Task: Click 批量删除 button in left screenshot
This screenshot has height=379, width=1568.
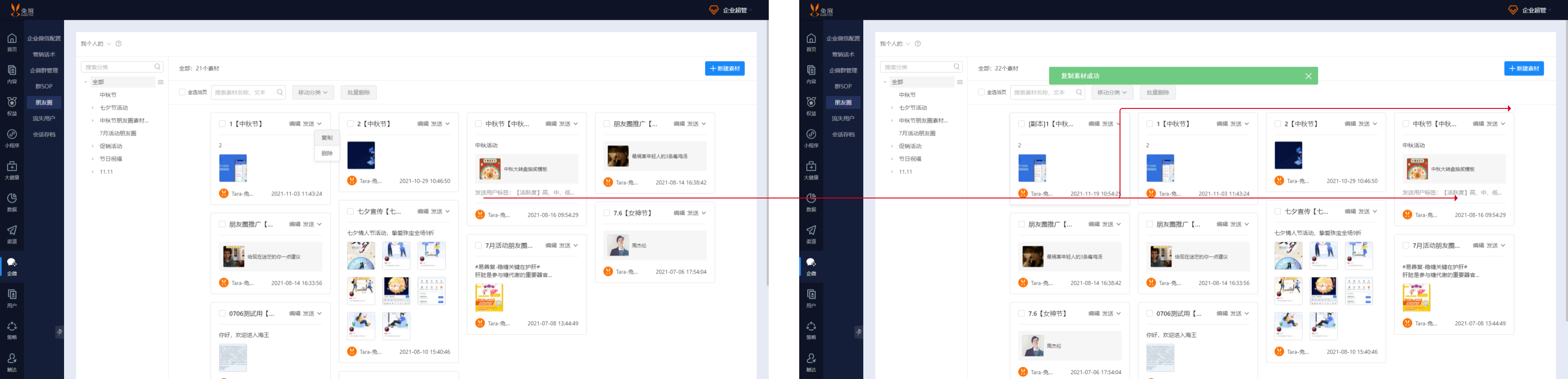Action: (358, 92)
